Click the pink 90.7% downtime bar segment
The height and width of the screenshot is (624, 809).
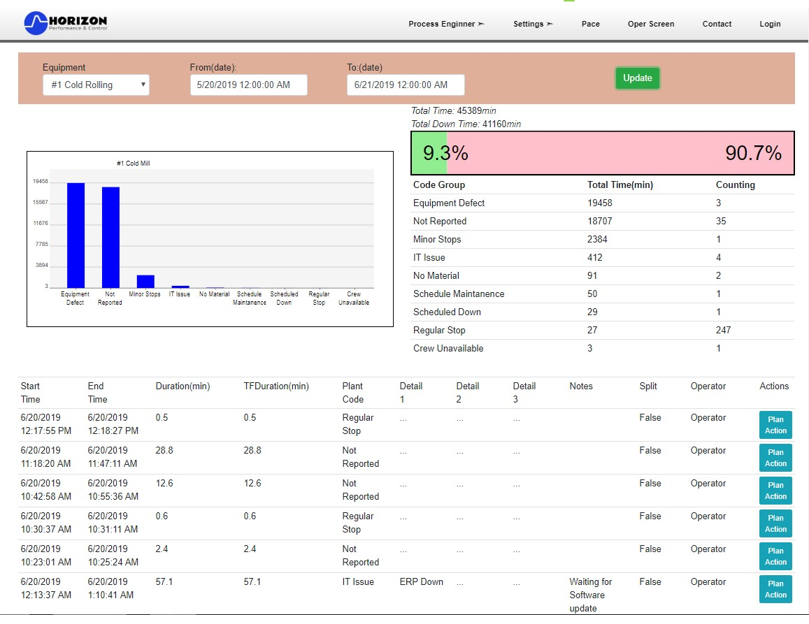point(620,153)
